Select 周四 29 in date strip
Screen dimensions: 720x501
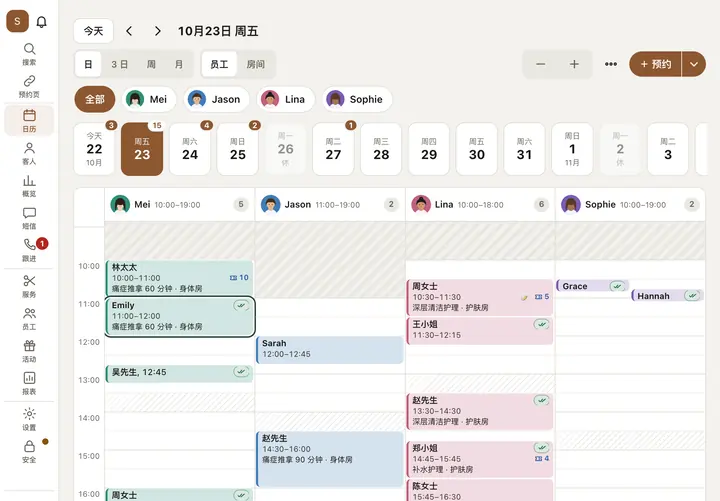429,149
